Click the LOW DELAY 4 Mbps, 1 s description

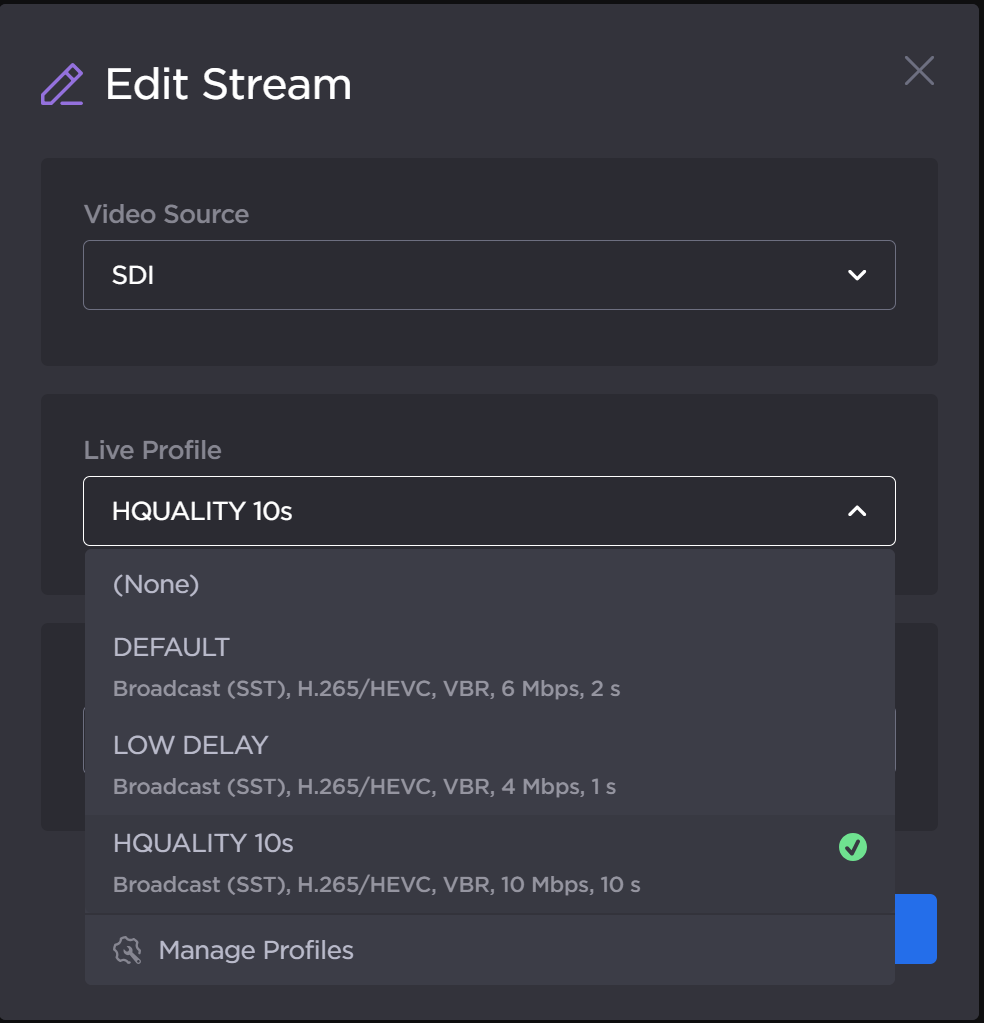pyautogui.click(x=364, y=787)
